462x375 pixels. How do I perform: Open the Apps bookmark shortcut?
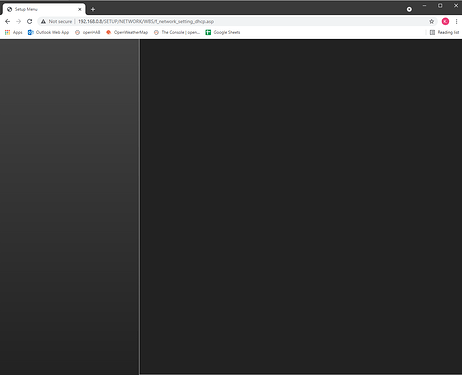(x=14, y=32)
